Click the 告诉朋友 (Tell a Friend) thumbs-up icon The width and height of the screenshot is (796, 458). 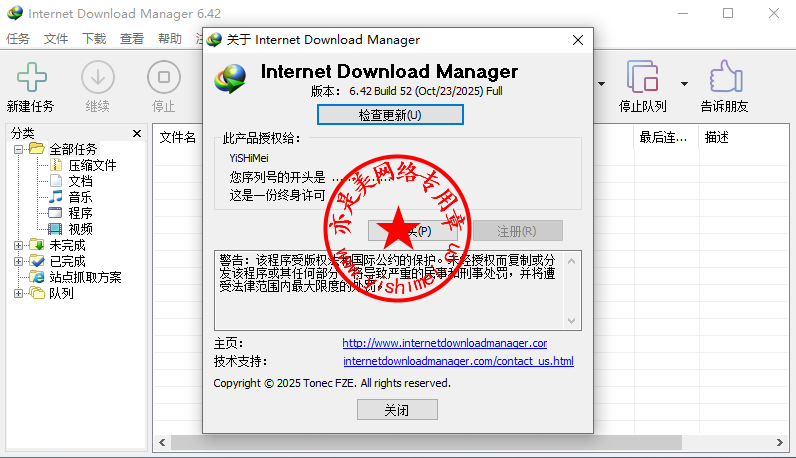[x=724, y=78]
